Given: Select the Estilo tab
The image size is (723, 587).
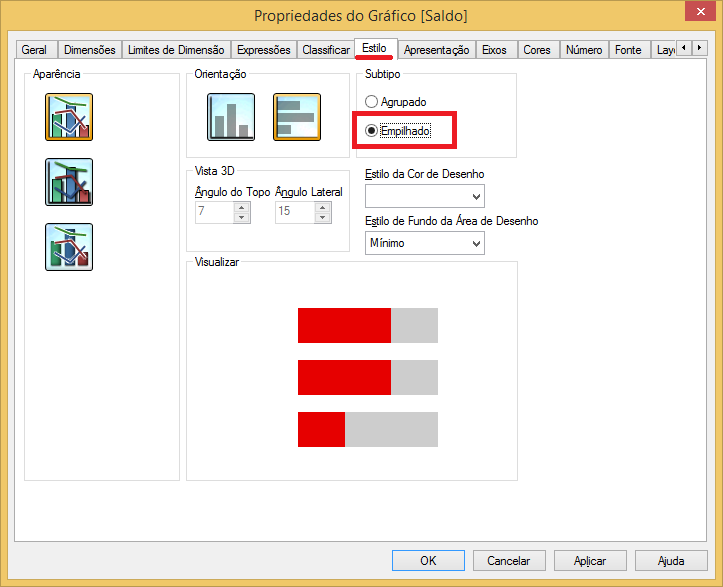Looking at the screenshot, I should (374, 48).
